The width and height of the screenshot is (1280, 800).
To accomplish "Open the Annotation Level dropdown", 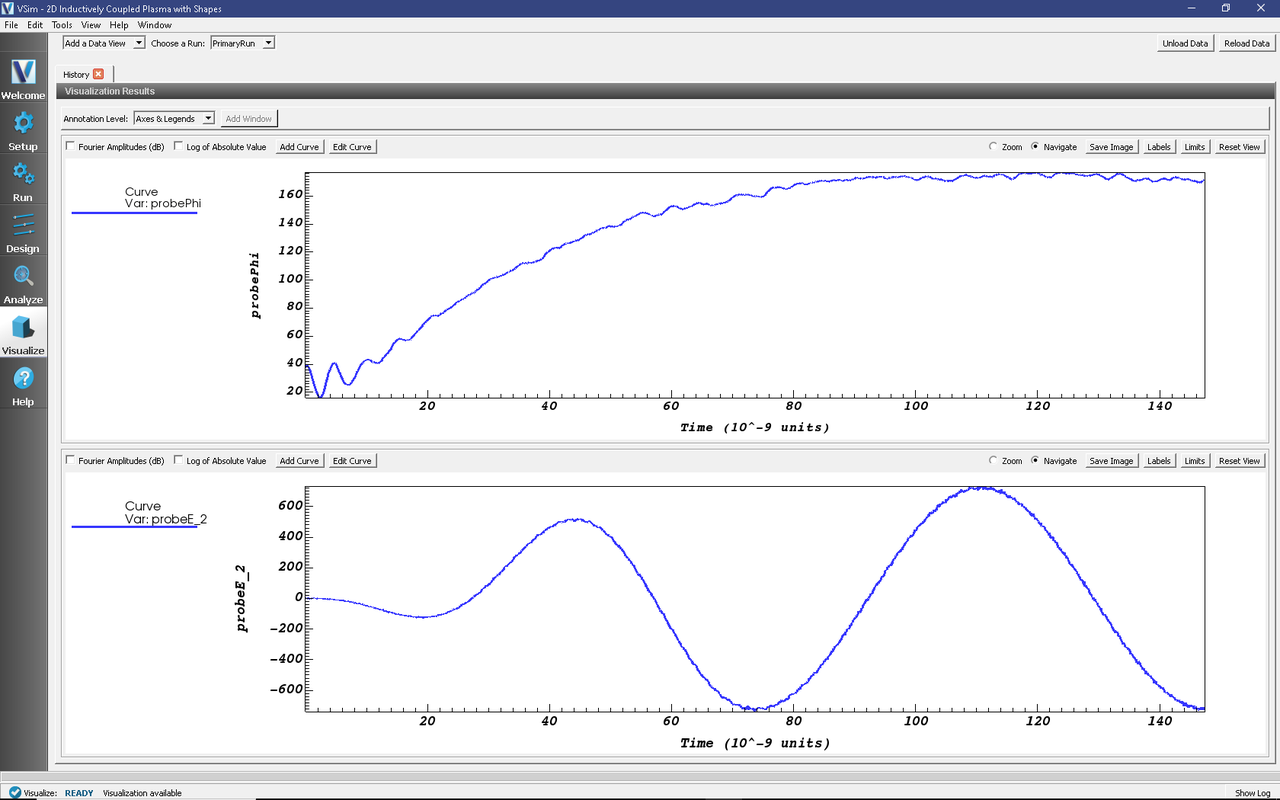I will point(174,118).
